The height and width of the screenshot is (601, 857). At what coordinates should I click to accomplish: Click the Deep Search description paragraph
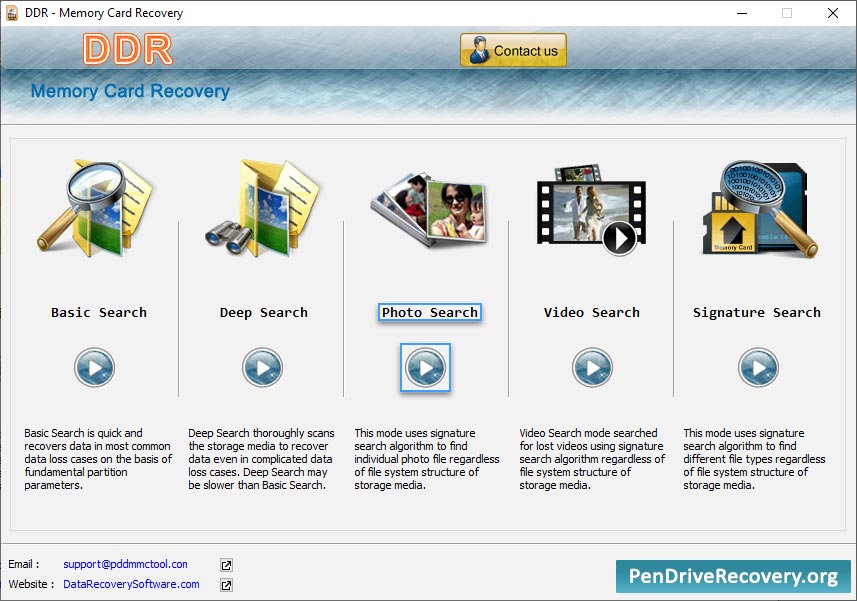(261, 459)
